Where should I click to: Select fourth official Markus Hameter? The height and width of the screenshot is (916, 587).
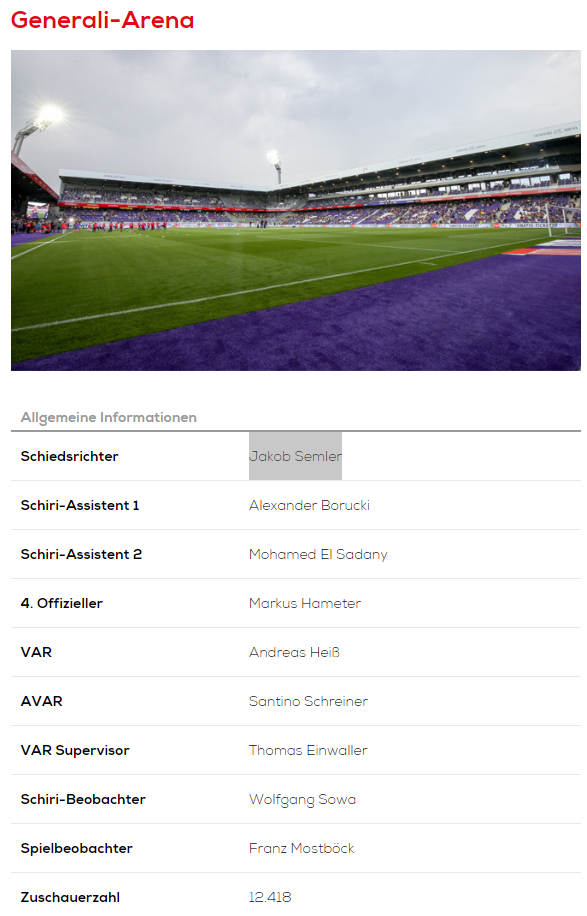coord(305,603)
